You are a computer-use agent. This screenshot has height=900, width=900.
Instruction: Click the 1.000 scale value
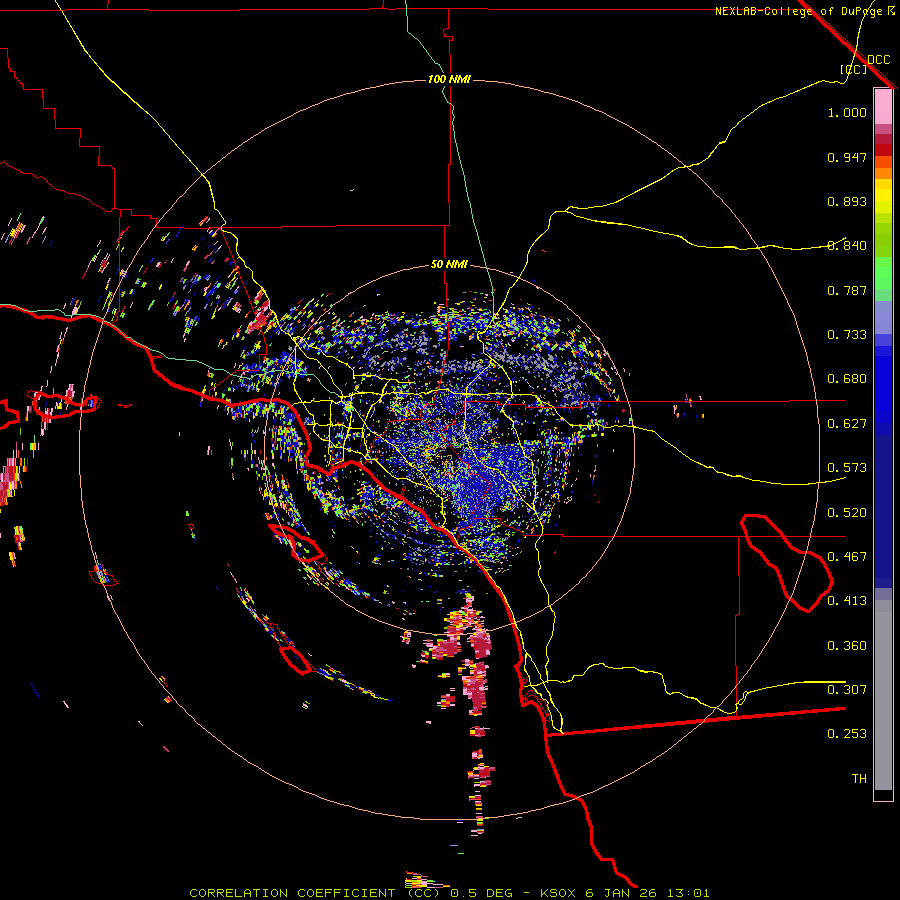847,112
